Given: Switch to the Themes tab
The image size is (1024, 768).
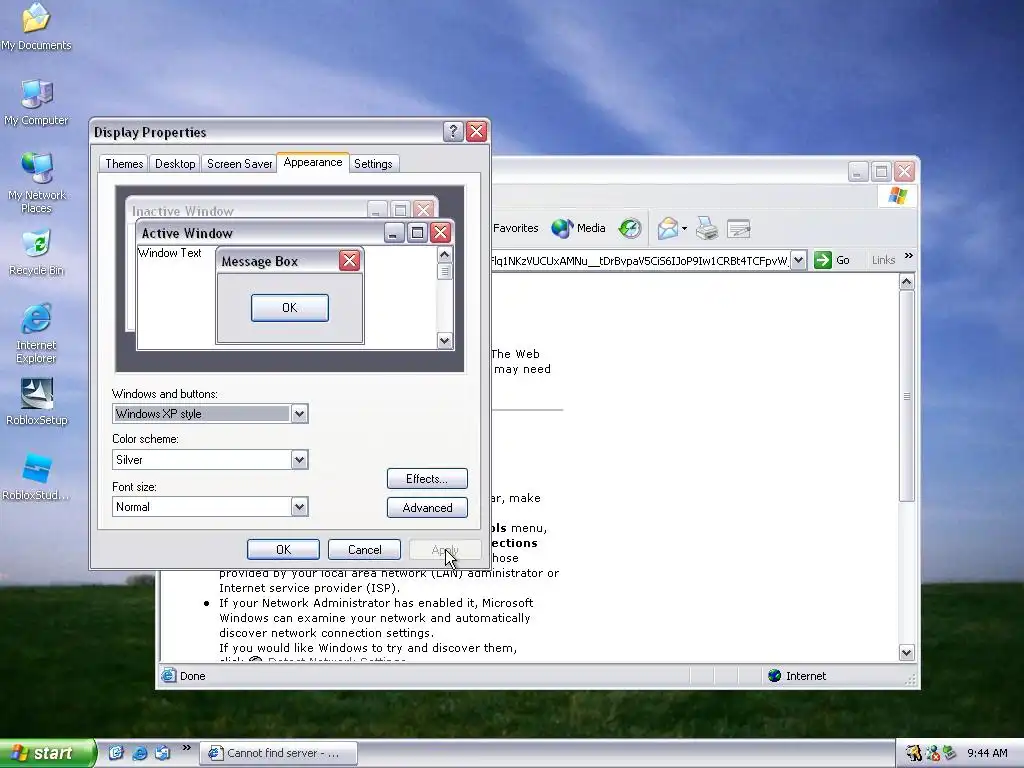Looking at the screenshot, I should 124,164.
